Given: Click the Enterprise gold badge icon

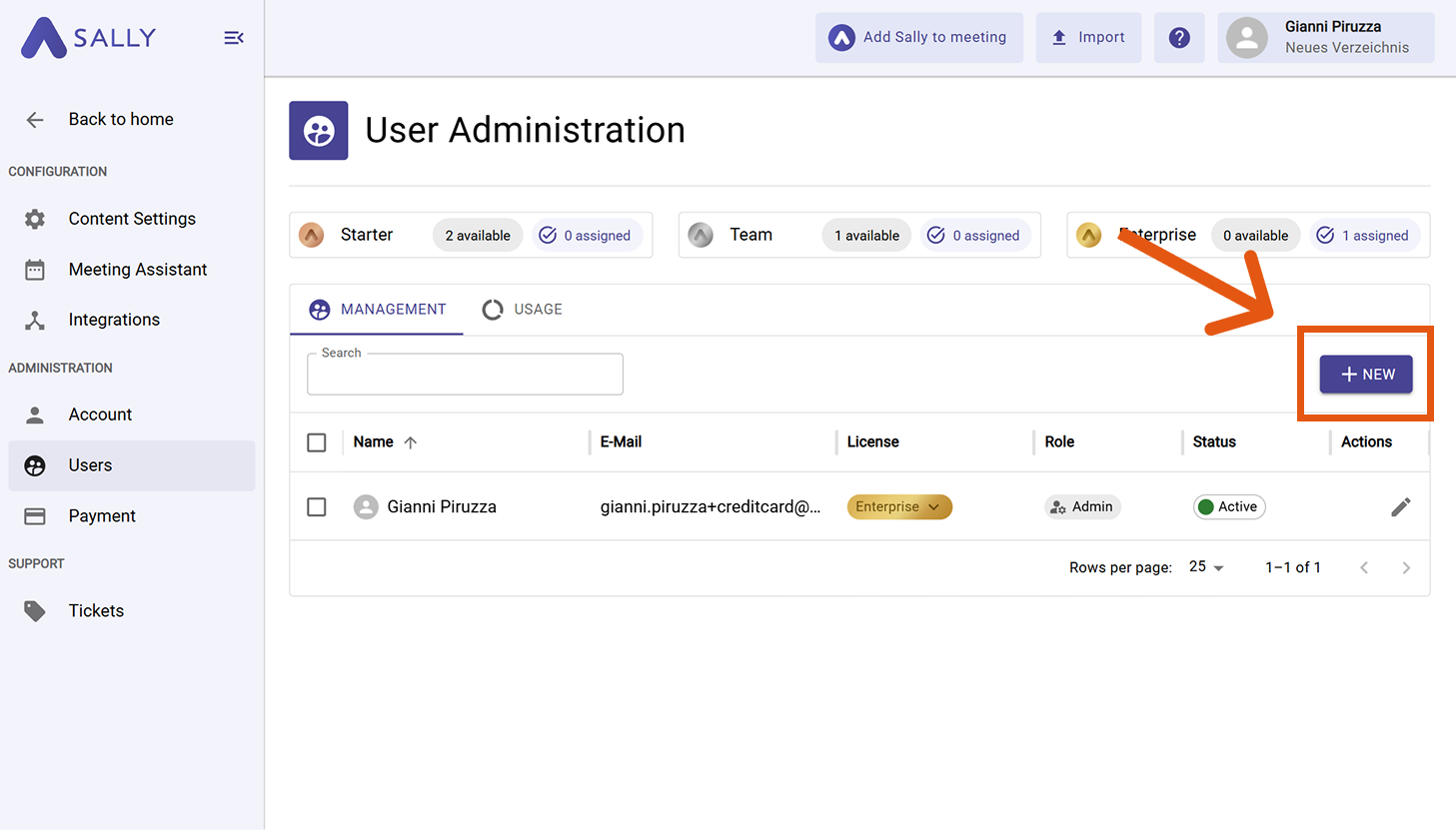Looking at the screenshot, I should click(x=1089, y=235).
